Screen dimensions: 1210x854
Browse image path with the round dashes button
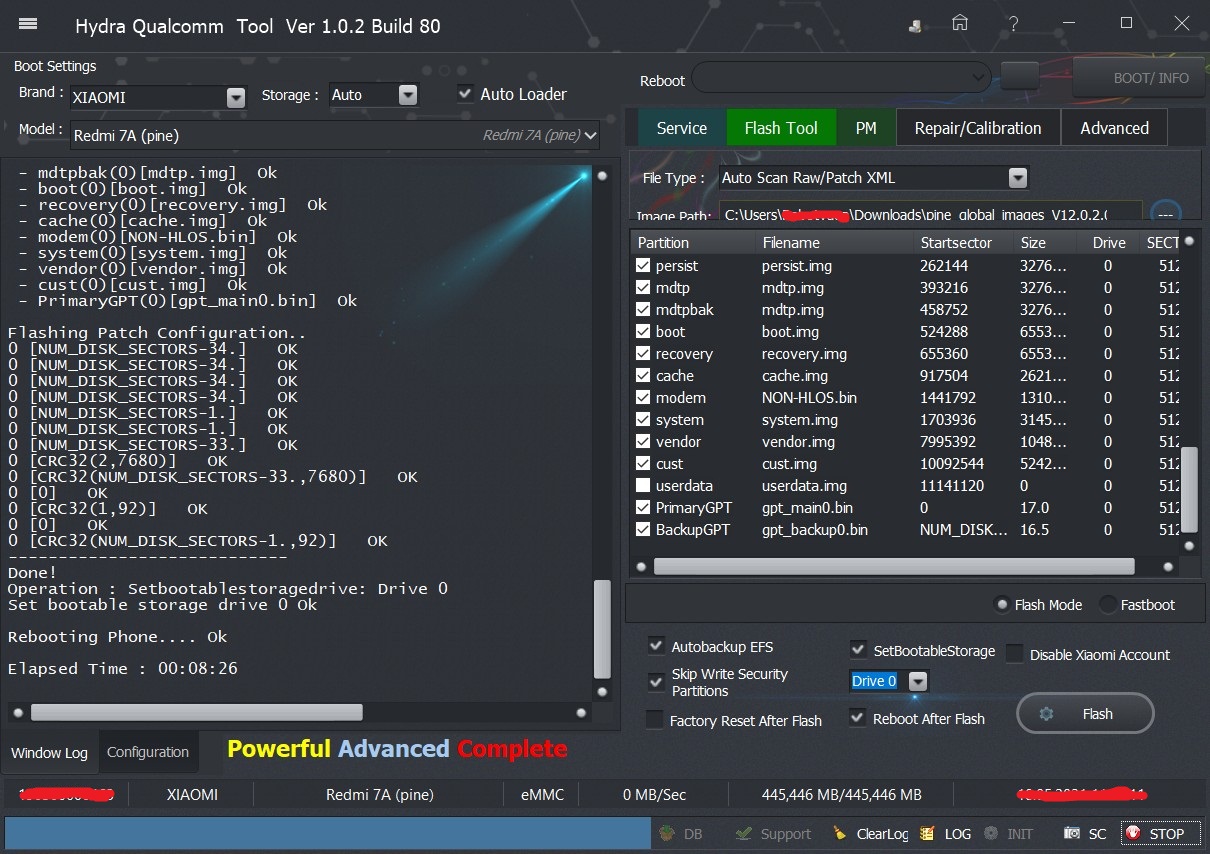(x=1166, y=214)
